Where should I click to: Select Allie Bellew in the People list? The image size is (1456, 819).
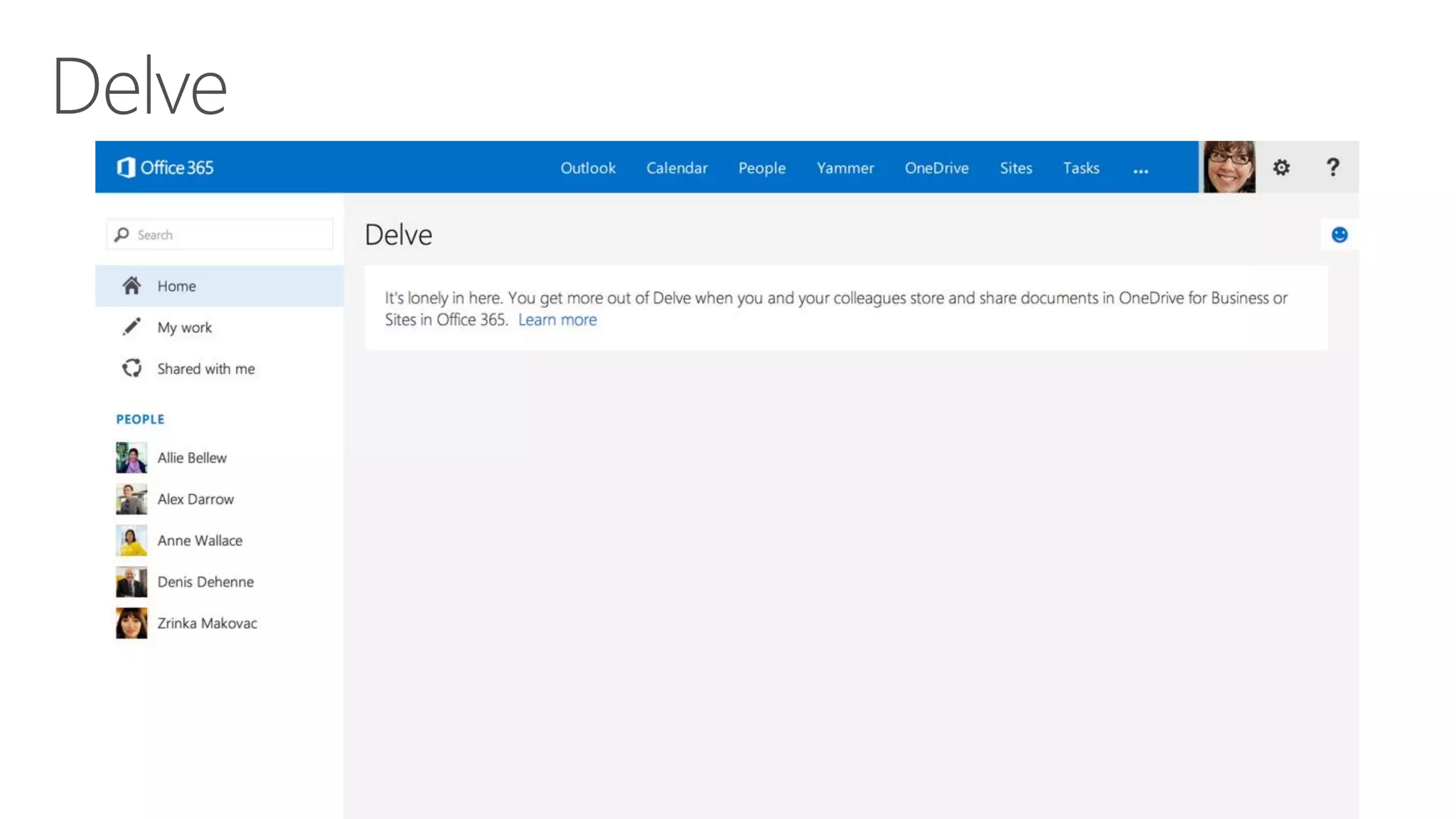point(192,458)
